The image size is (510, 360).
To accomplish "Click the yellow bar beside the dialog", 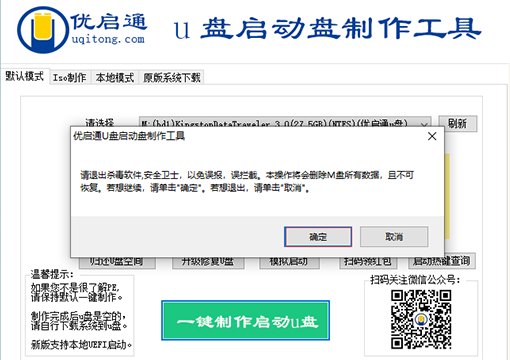I will [x=447, y=196].
